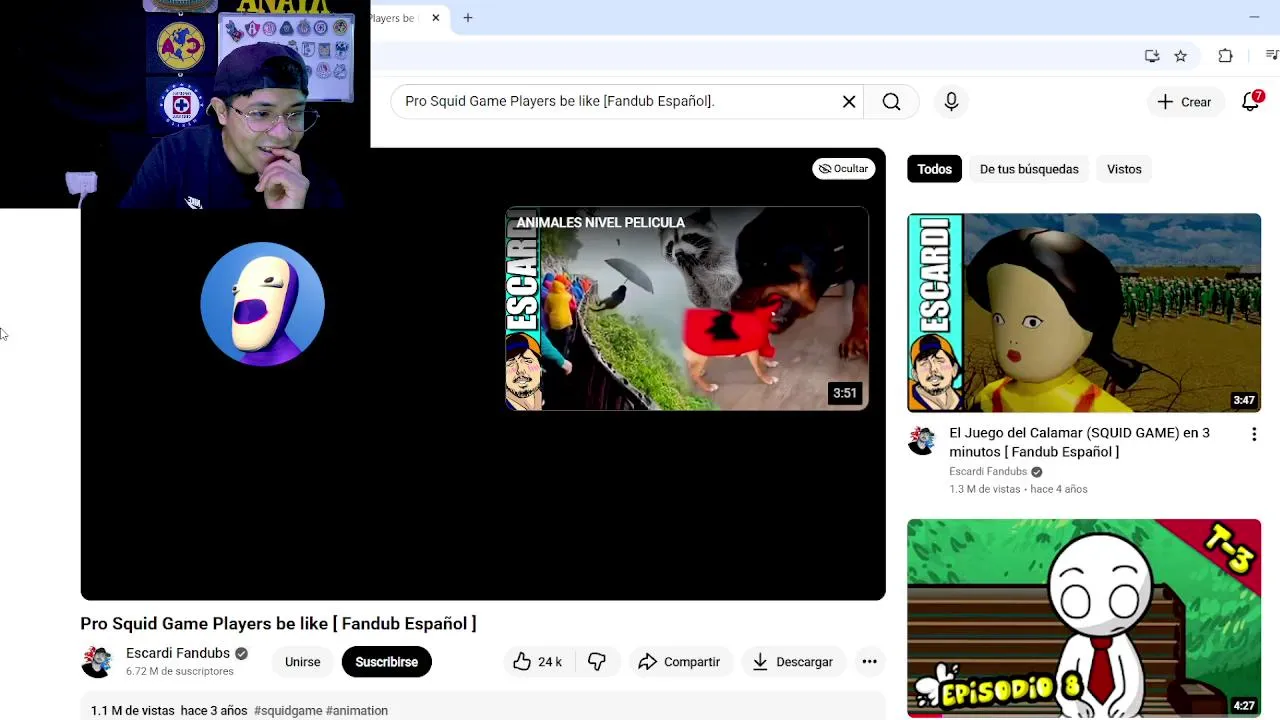Open the Animales Nivel Pelicula suggested video
The width and height of the screenshot is (1280, 720).
tap(687, 309)
